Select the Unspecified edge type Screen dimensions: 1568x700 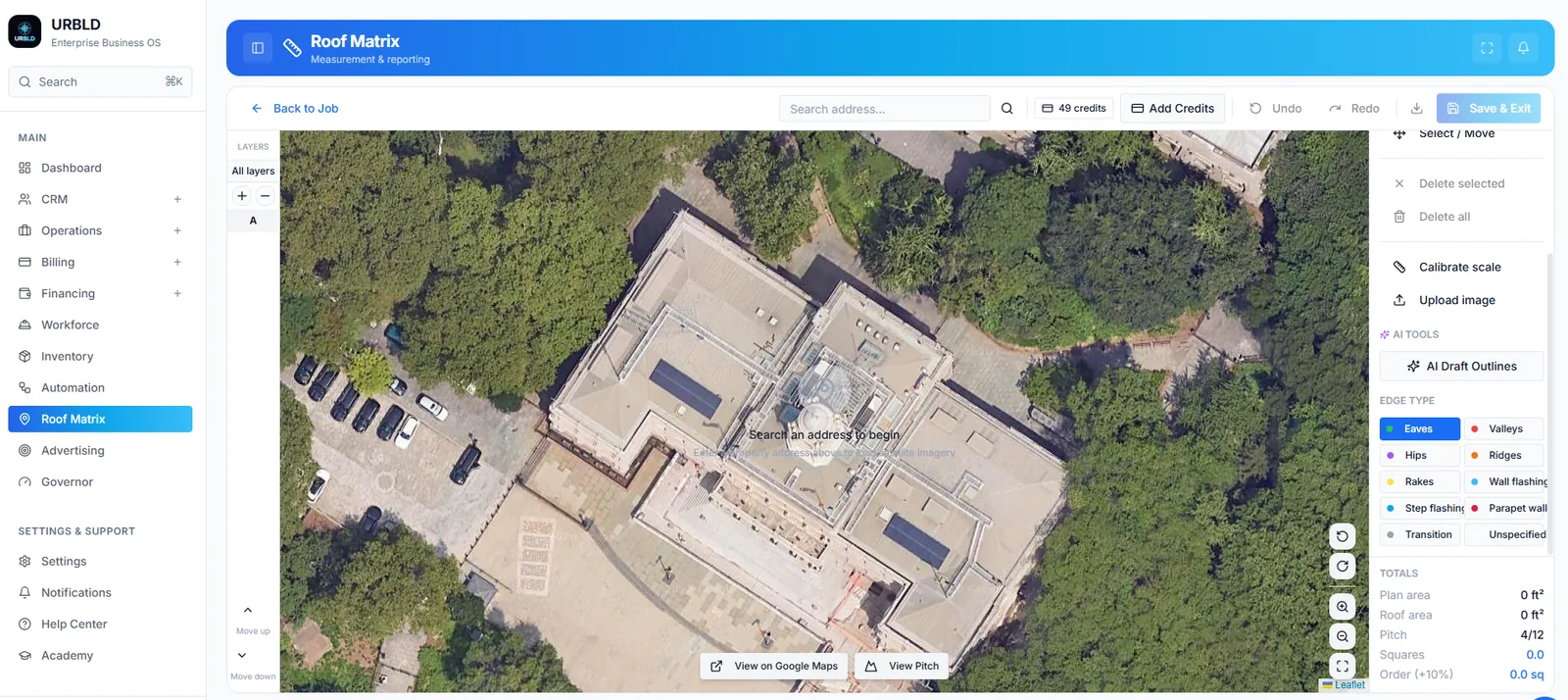1506,534
